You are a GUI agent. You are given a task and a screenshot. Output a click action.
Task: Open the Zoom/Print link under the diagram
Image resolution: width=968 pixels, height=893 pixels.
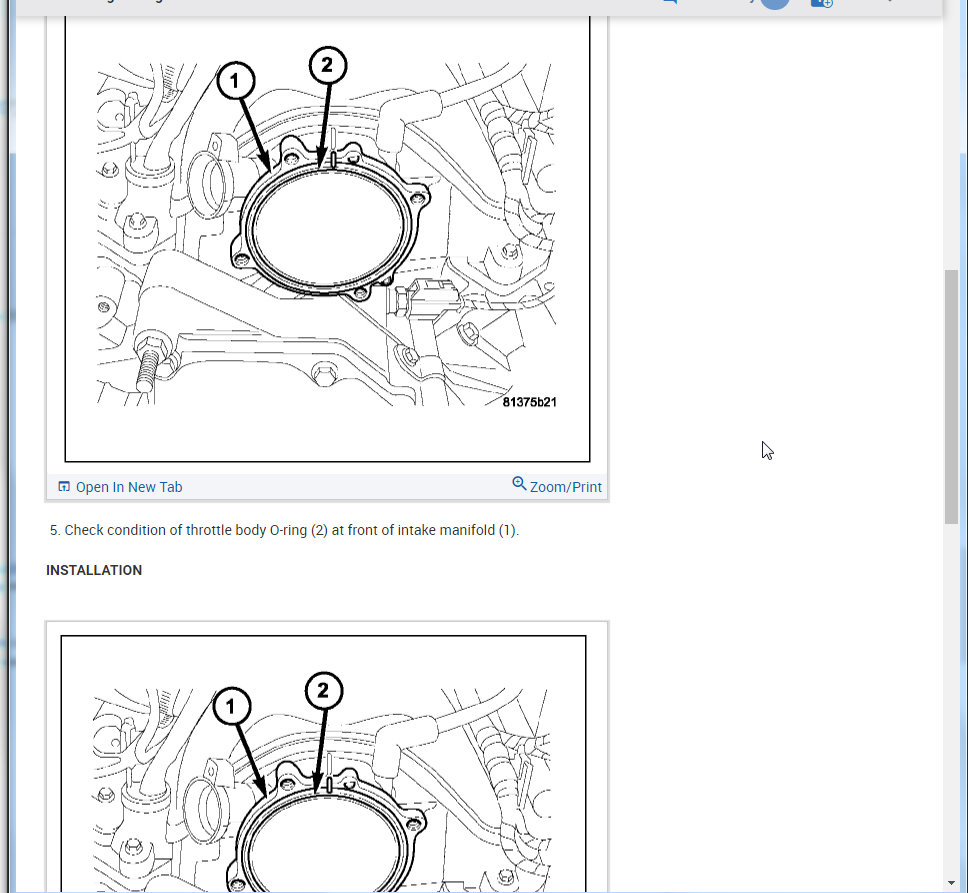[x=565, y=487]
